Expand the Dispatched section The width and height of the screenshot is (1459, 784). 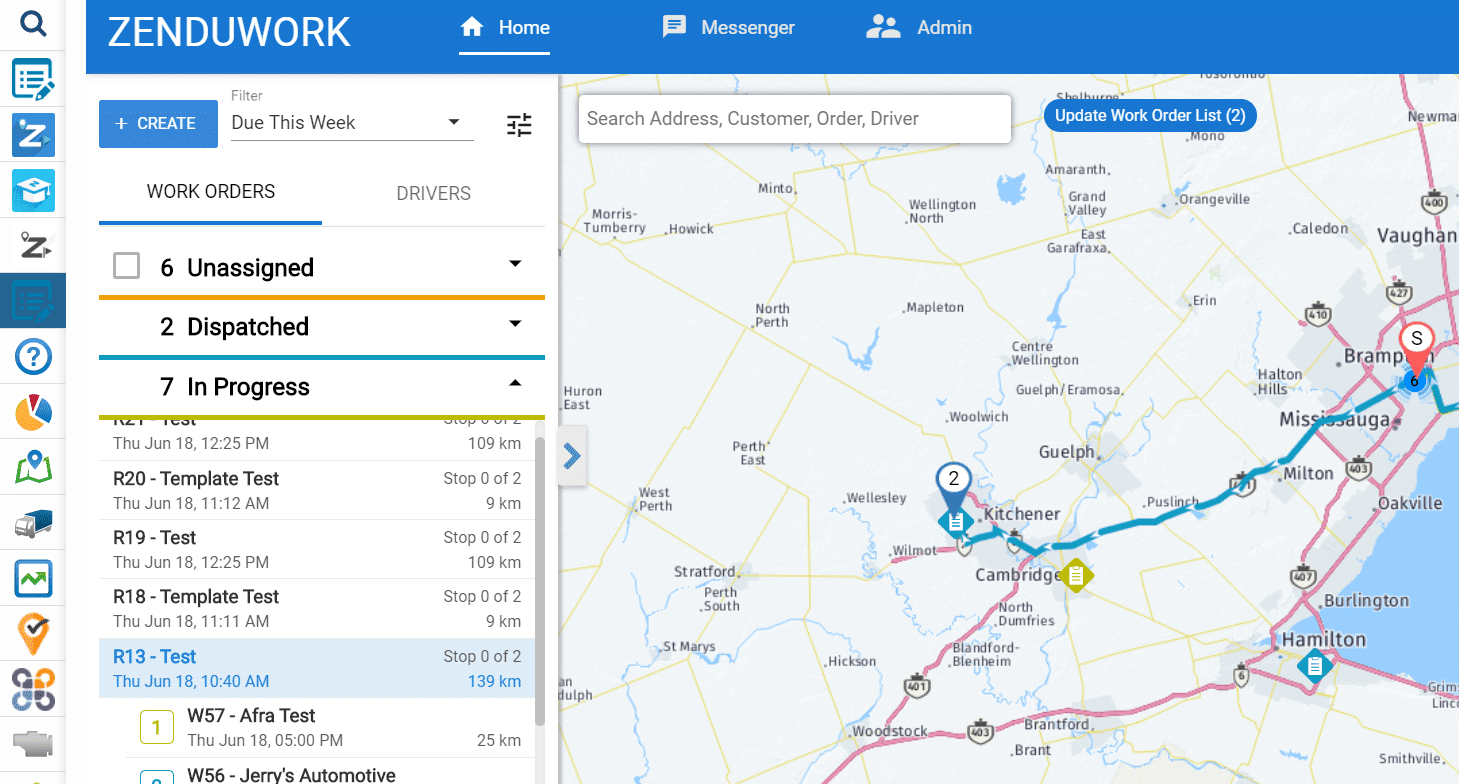[515, 324]
